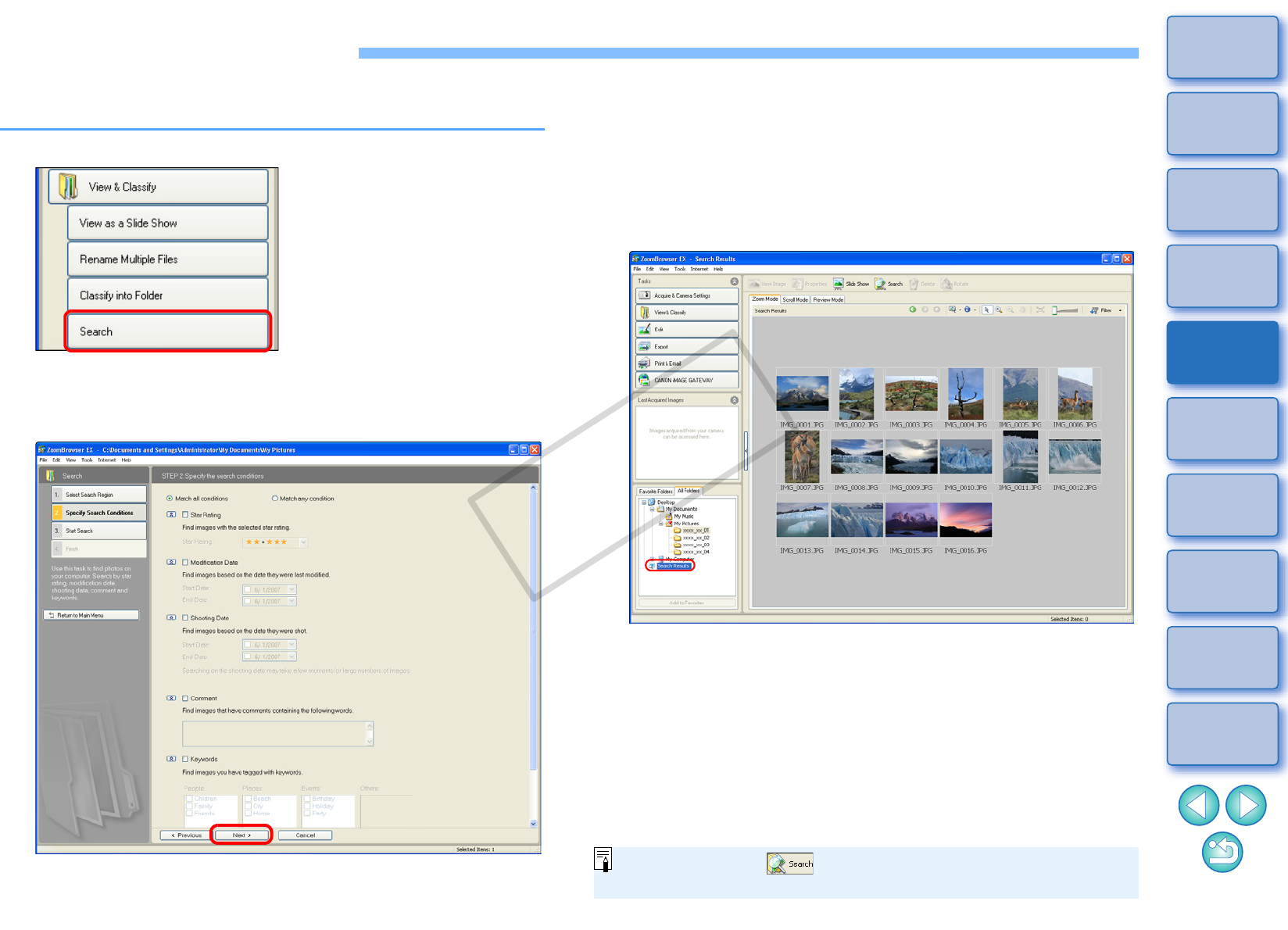Switch to Preview Mode tab
This screenshot has height=930, width=1288.
tap(828, 299)
